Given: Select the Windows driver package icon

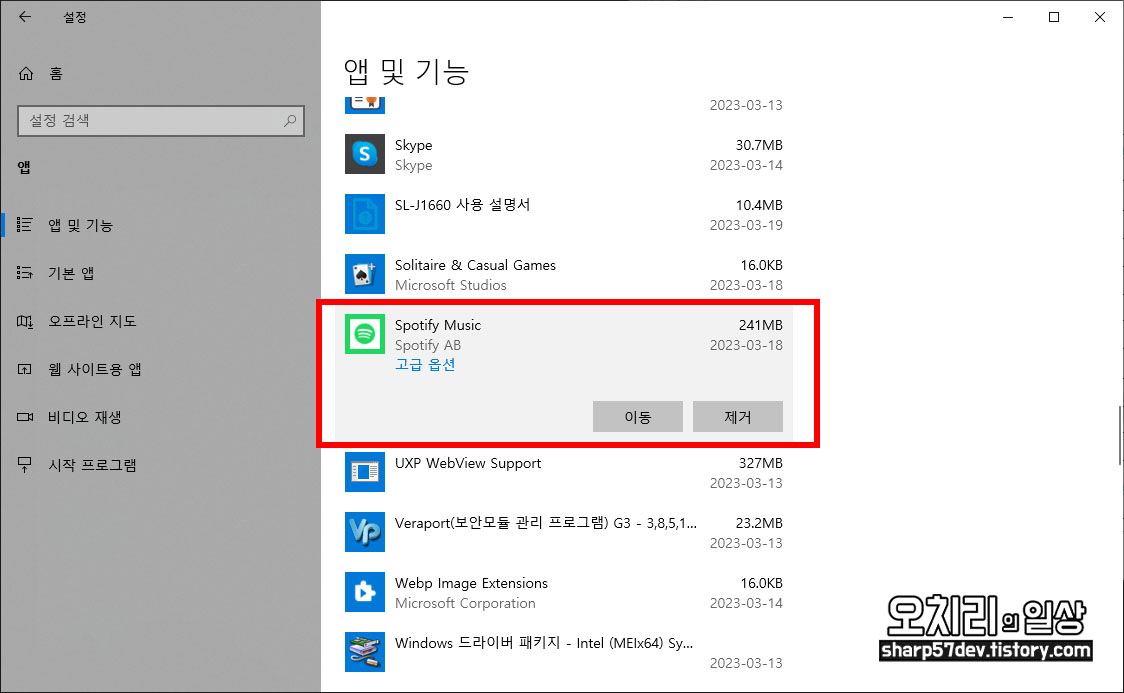Looking at the screenshot, I should coord(365,651).
